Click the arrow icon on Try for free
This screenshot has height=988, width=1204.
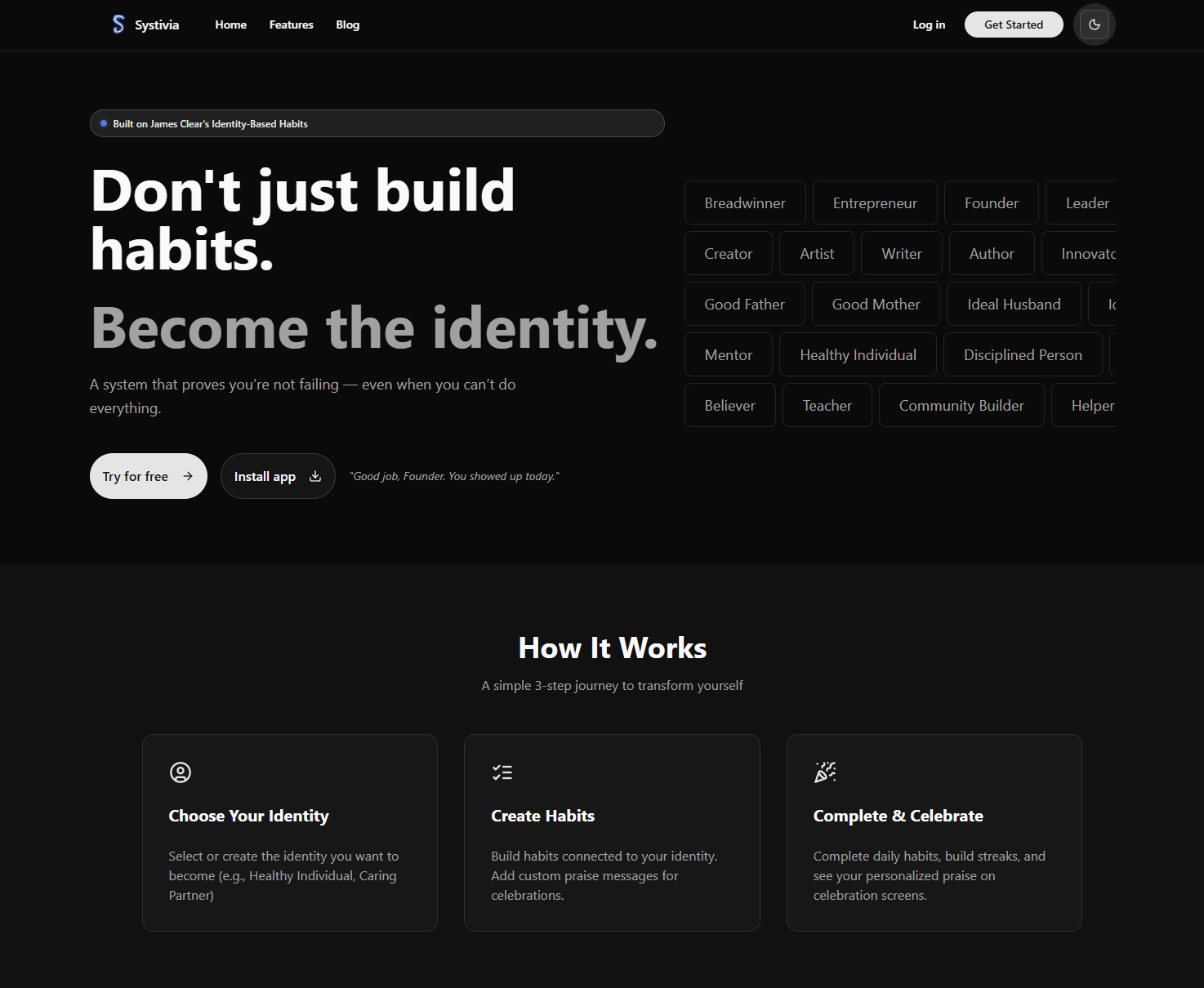coord(188,476)
